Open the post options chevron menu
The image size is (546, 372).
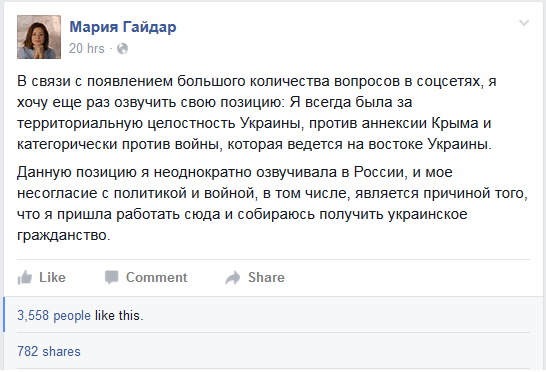tap(524, 23)
